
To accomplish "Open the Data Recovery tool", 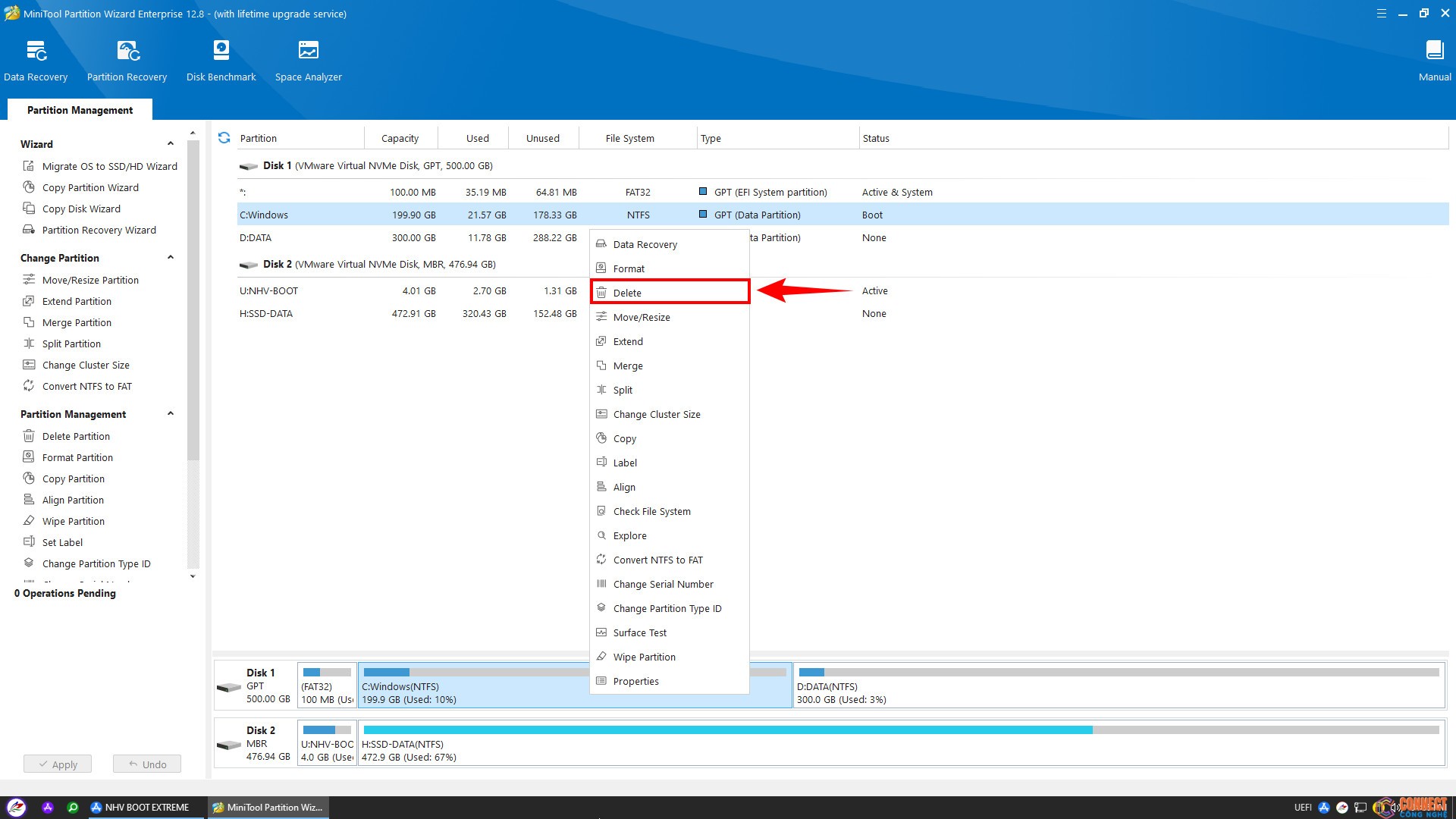I will tap(36, 61).
